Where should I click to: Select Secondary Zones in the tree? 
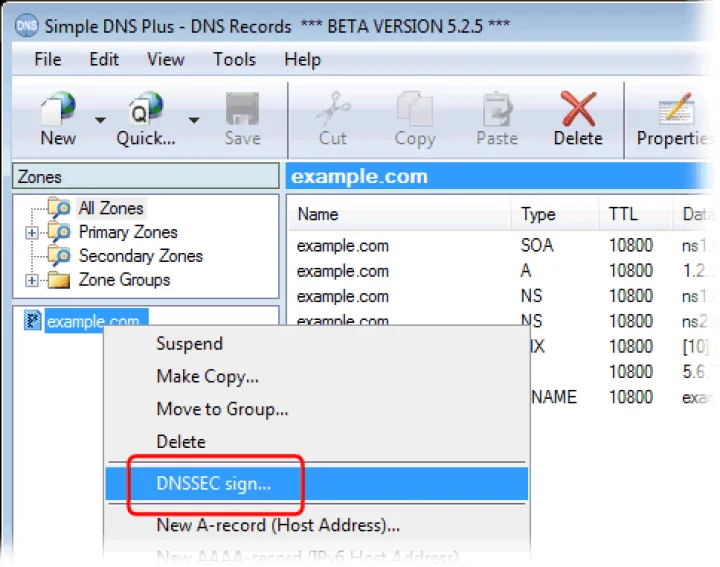140,256
